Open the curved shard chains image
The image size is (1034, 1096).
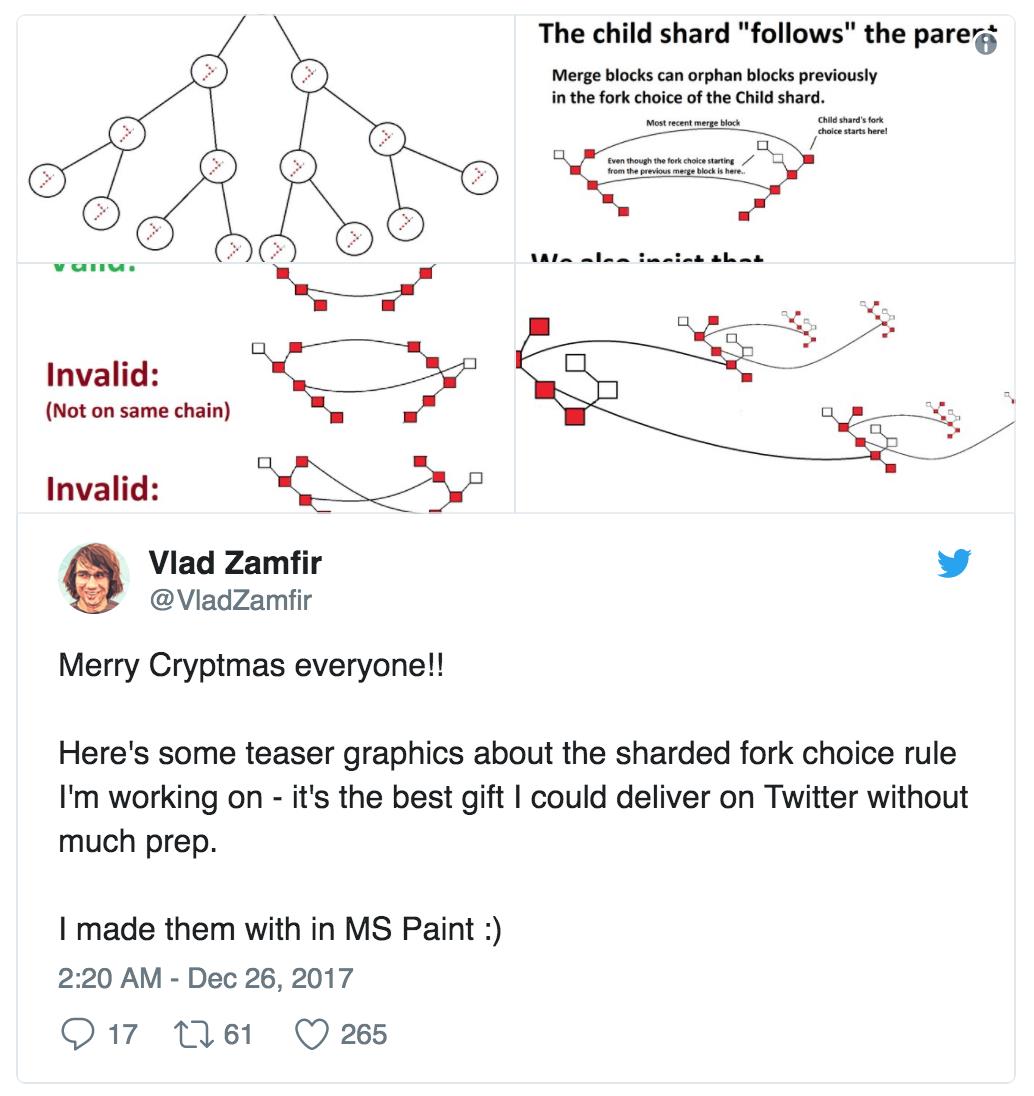pyautogui.click(x=765, y=389)
